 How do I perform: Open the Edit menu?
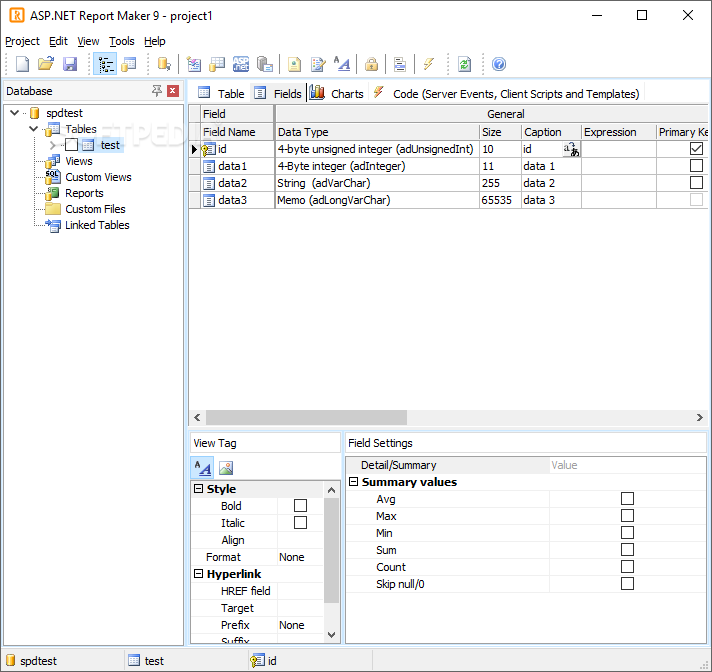click(58, 41)
